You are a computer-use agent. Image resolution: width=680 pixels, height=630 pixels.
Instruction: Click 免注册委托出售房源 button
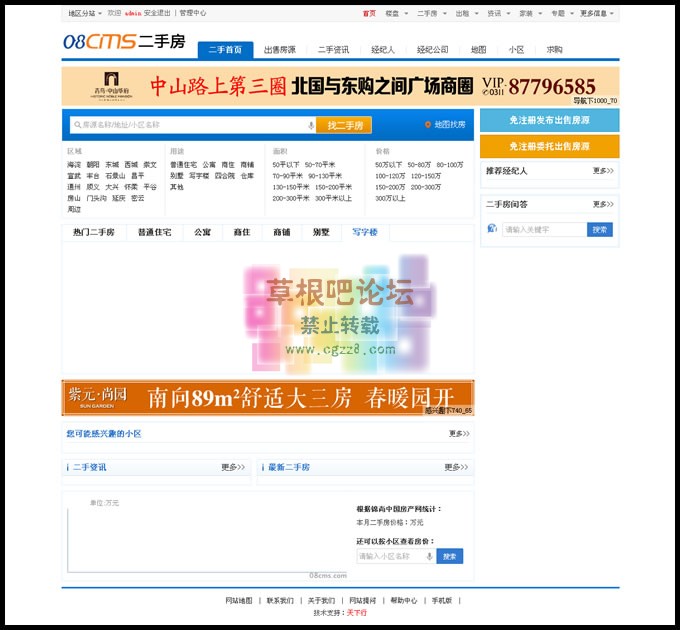tap(549, 146)
